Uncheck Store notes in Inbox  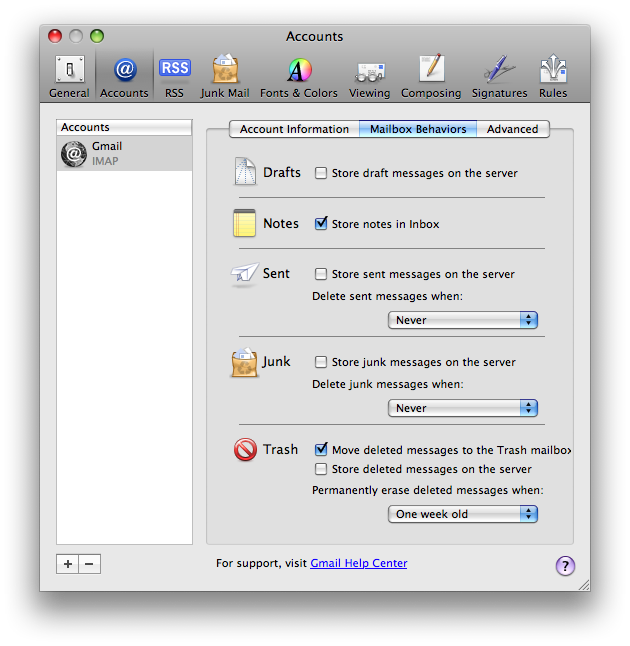click(321, 223)
